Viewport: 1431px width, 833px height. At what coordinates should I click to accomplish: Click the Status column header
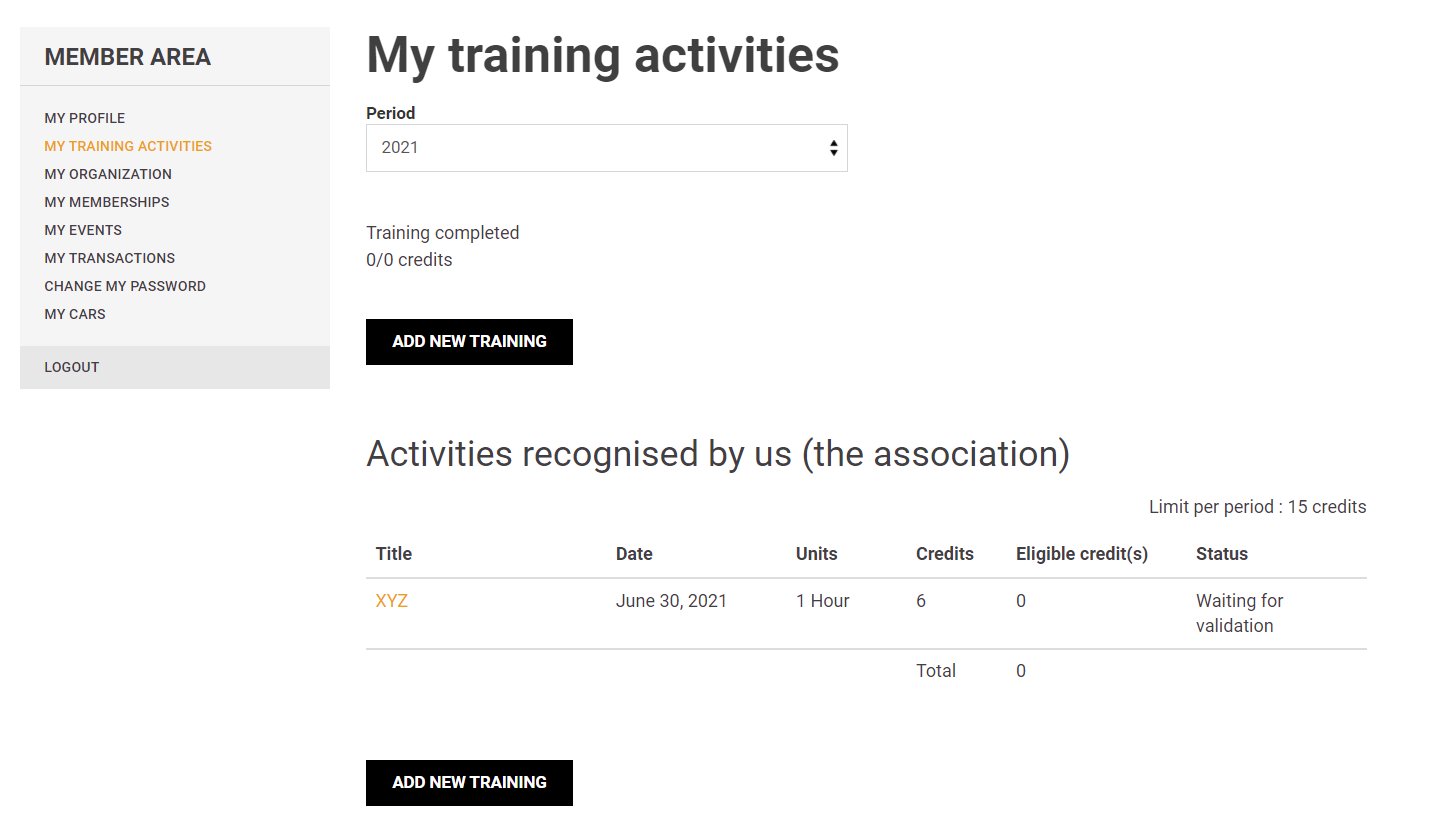[x=1222, y=554]
